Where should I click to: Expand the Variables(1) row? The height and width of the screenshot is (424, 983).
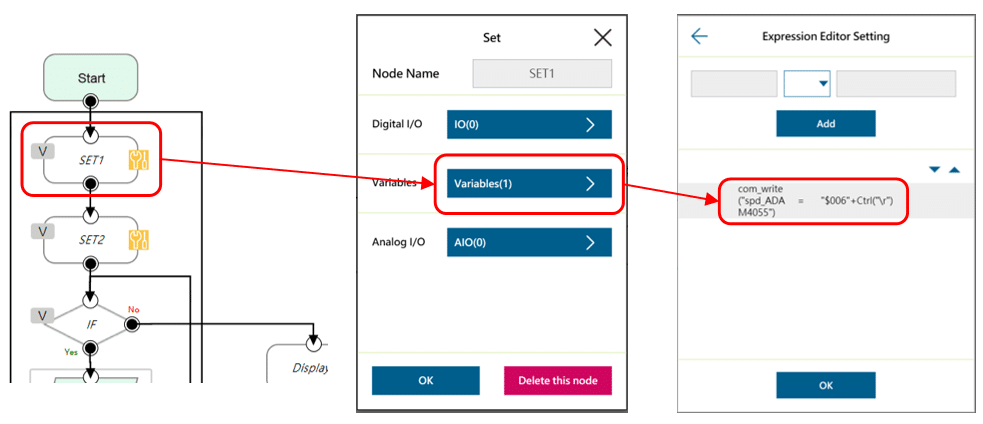[x=528, y=184]
